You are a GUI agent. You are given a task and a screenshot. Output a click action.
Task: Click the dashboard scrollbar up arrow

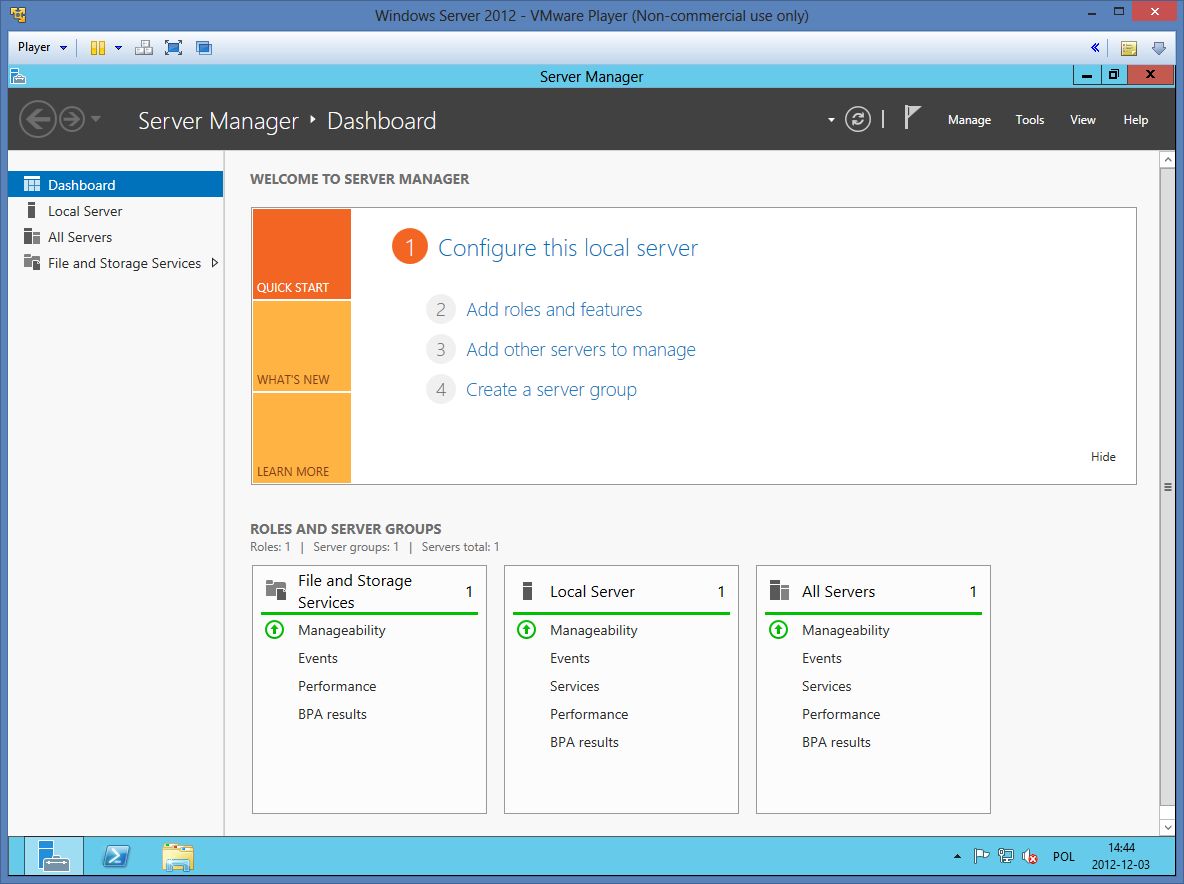[x=1167, y=159]
